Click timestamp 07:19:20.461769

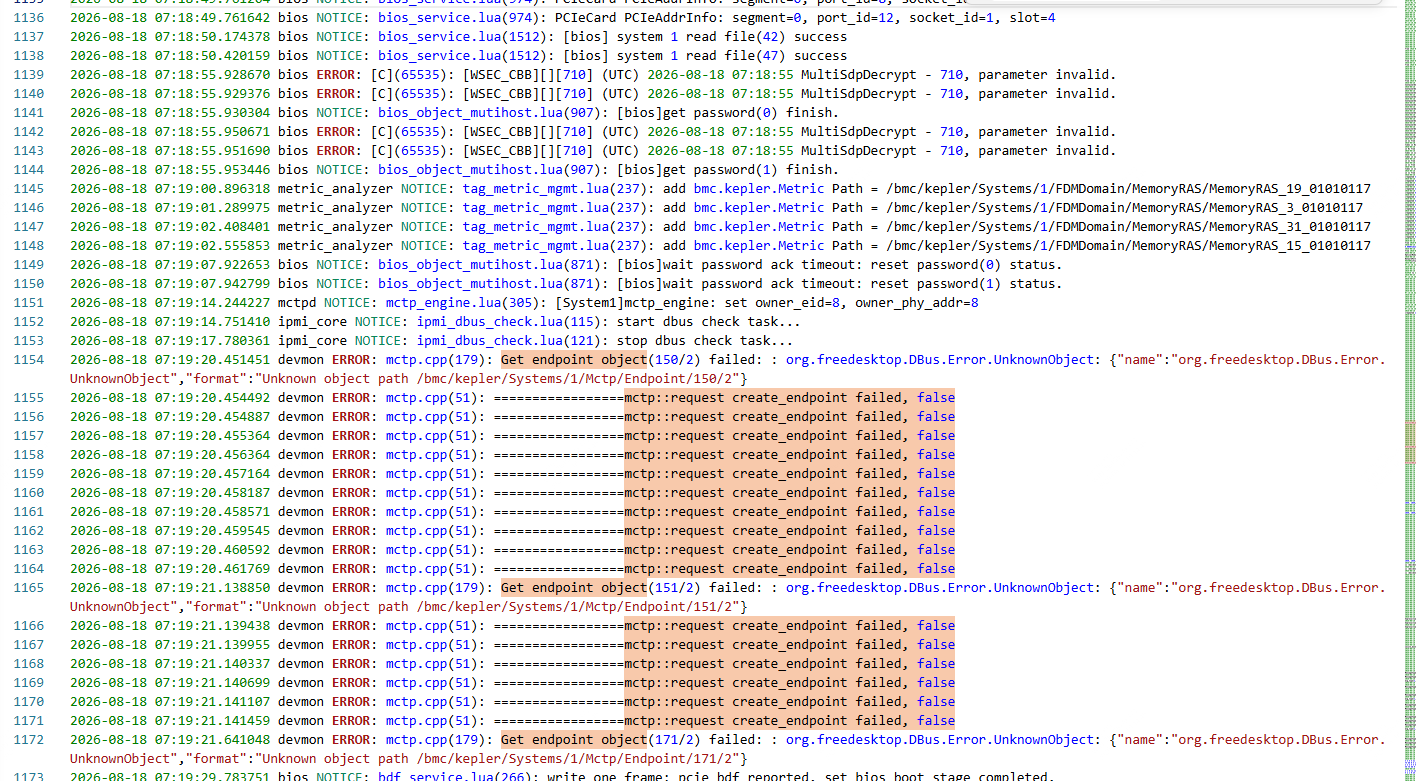click(212, 569)
